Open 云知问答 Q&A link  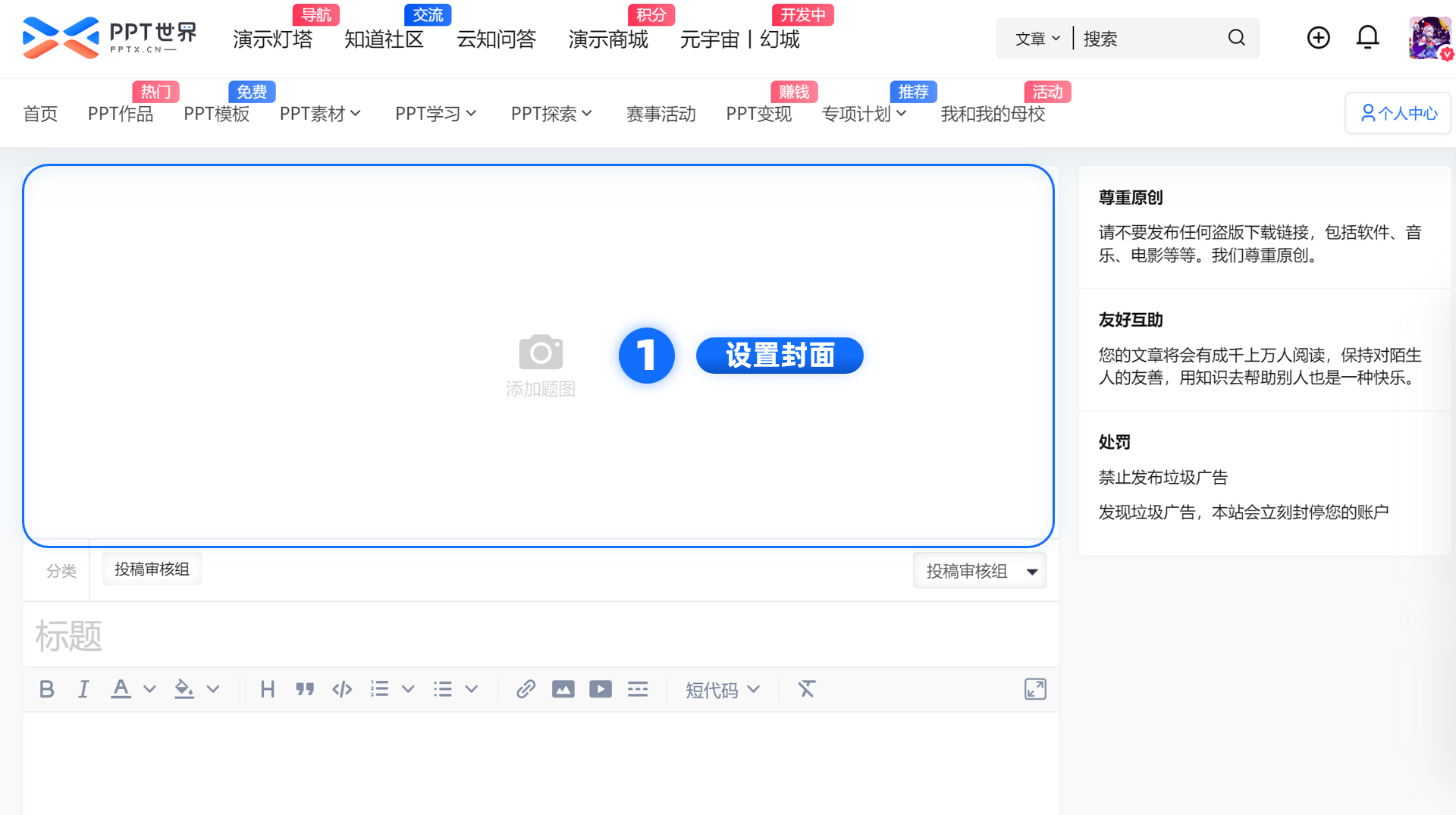coord(497,39)
